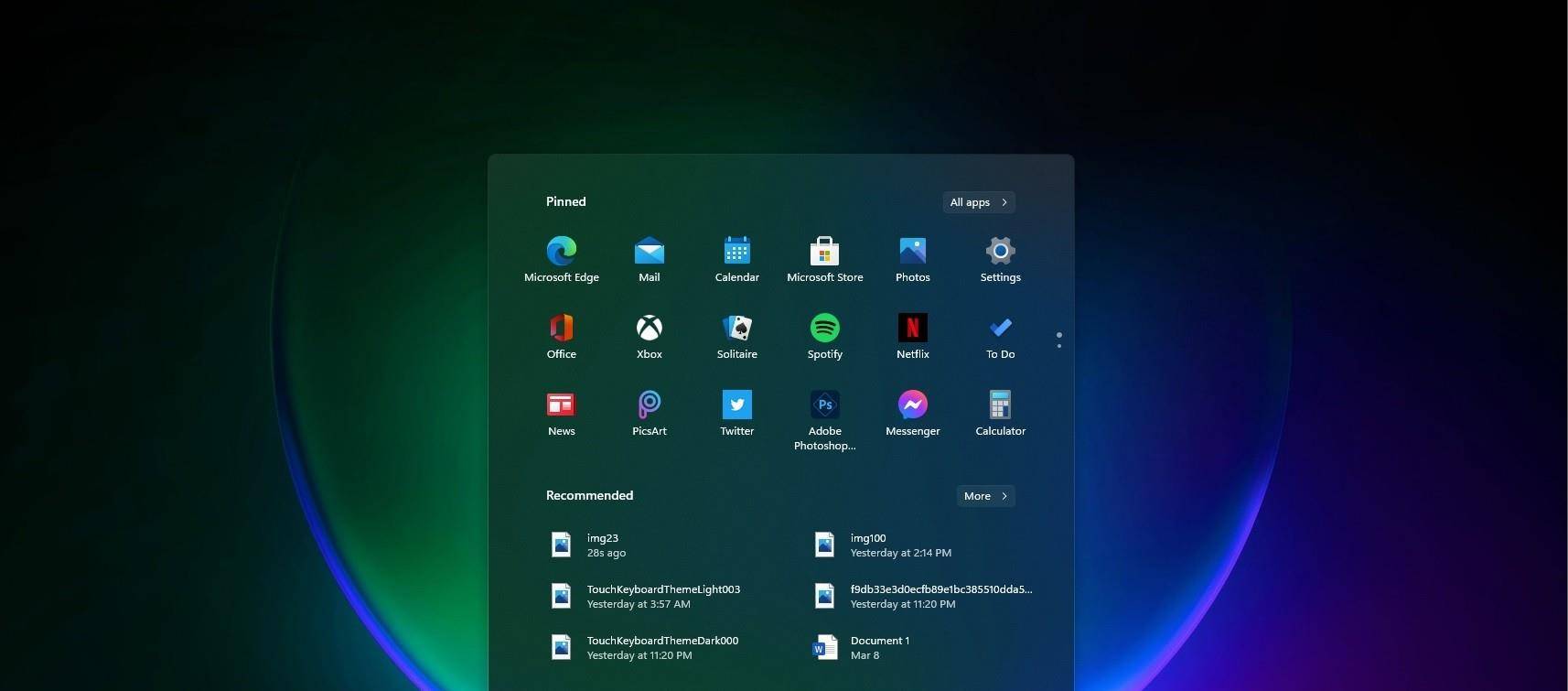1568x691 pixels.
Task: Open the To Do app
Action: click(1001, 336)
